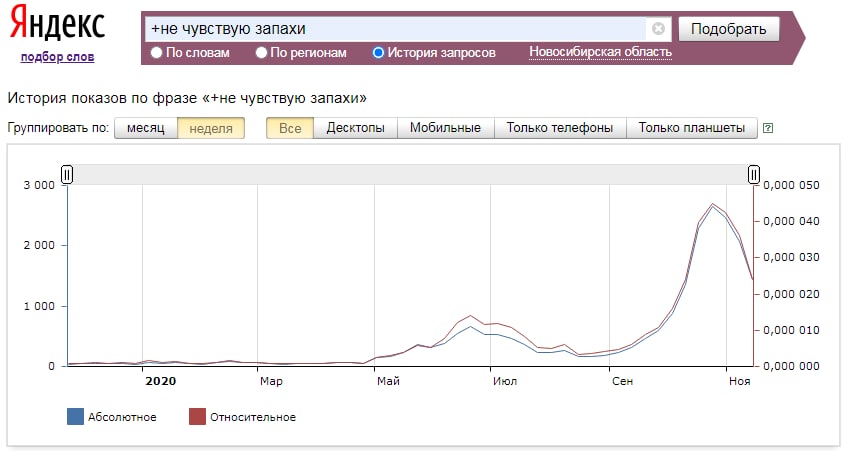The height and width of the screenshot is (451, 846).
Task: Click the 0,000 050 right axis value
Action: pyautogui.click(x=791, y=185)
